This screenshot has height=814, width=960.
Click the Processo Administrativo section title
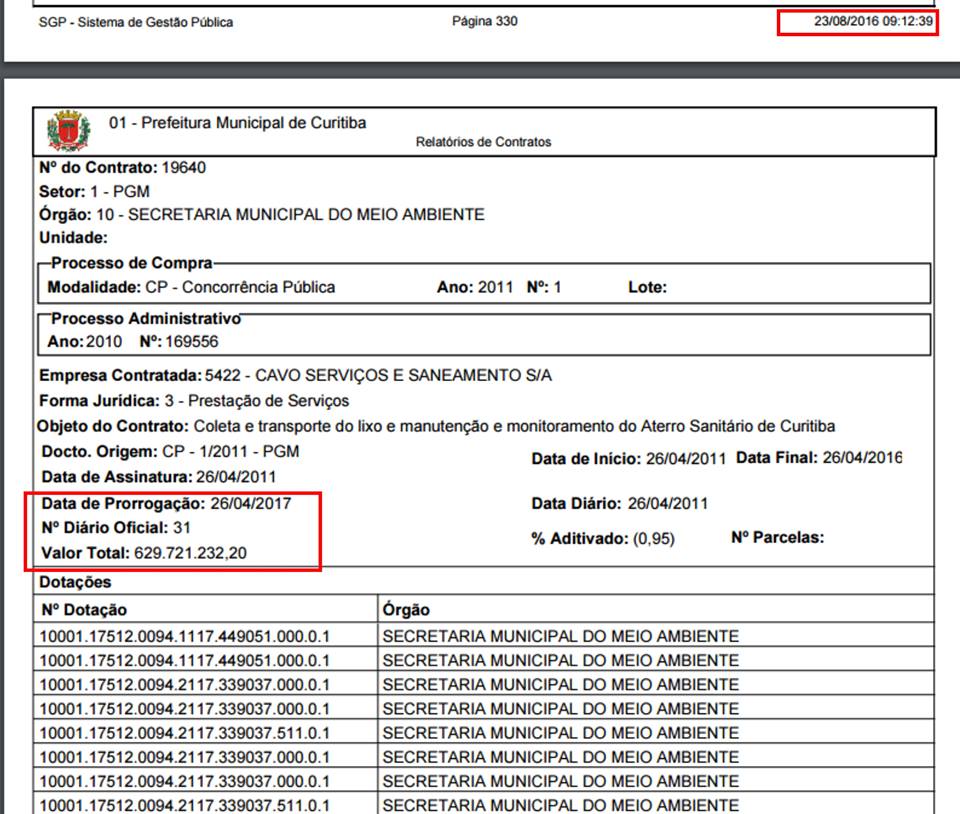pos(146,319)
